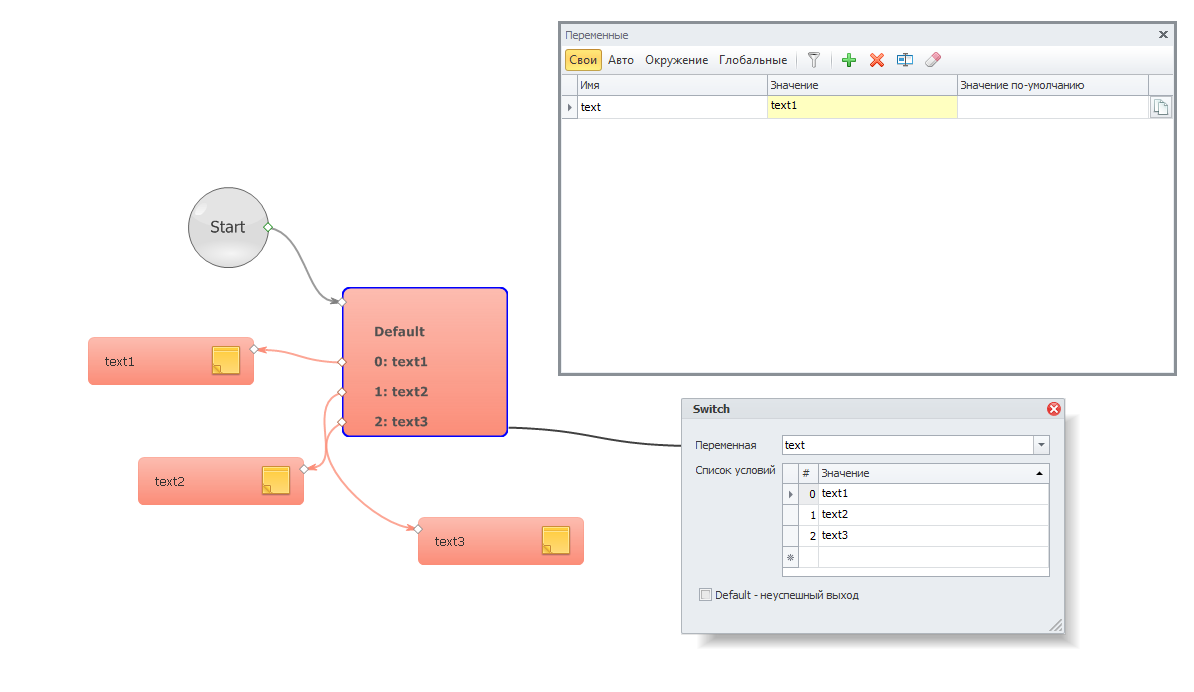Viewport: 1194px width, 692px height.
Task: Click the Start node on the canvas
Action: pos(228,228)
